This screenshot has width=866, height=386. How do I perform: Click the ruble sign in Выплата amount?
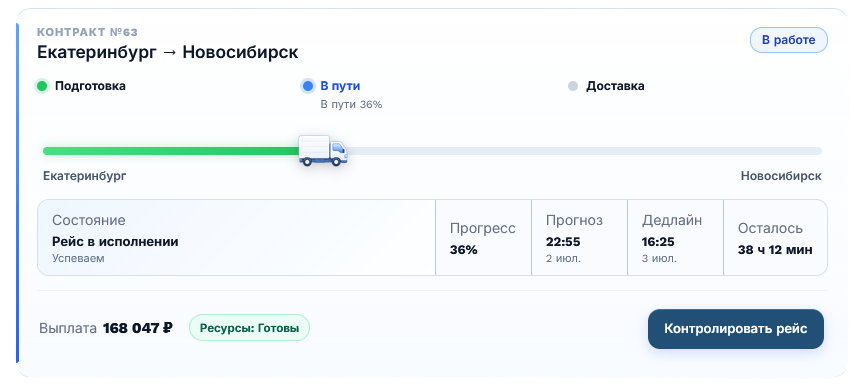tap(167, 328)
